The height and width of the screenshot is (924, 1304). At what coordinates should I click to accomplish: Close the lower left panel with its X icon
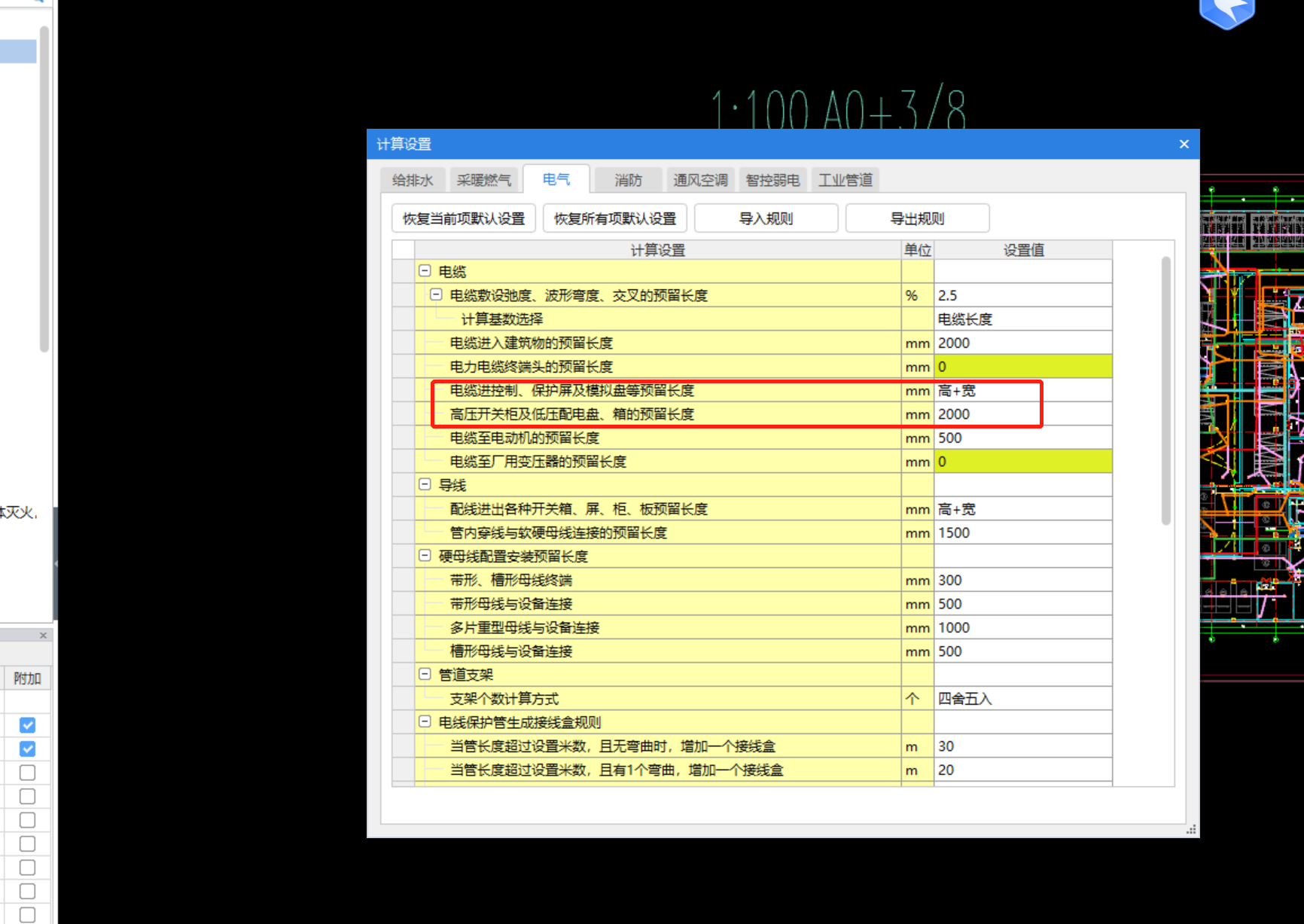tap(43, 636)
